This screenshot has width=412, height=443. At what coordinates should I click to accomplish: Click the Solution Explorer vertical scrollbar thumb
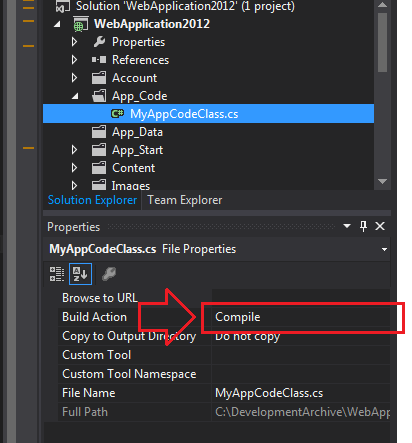tap(382, 42)
